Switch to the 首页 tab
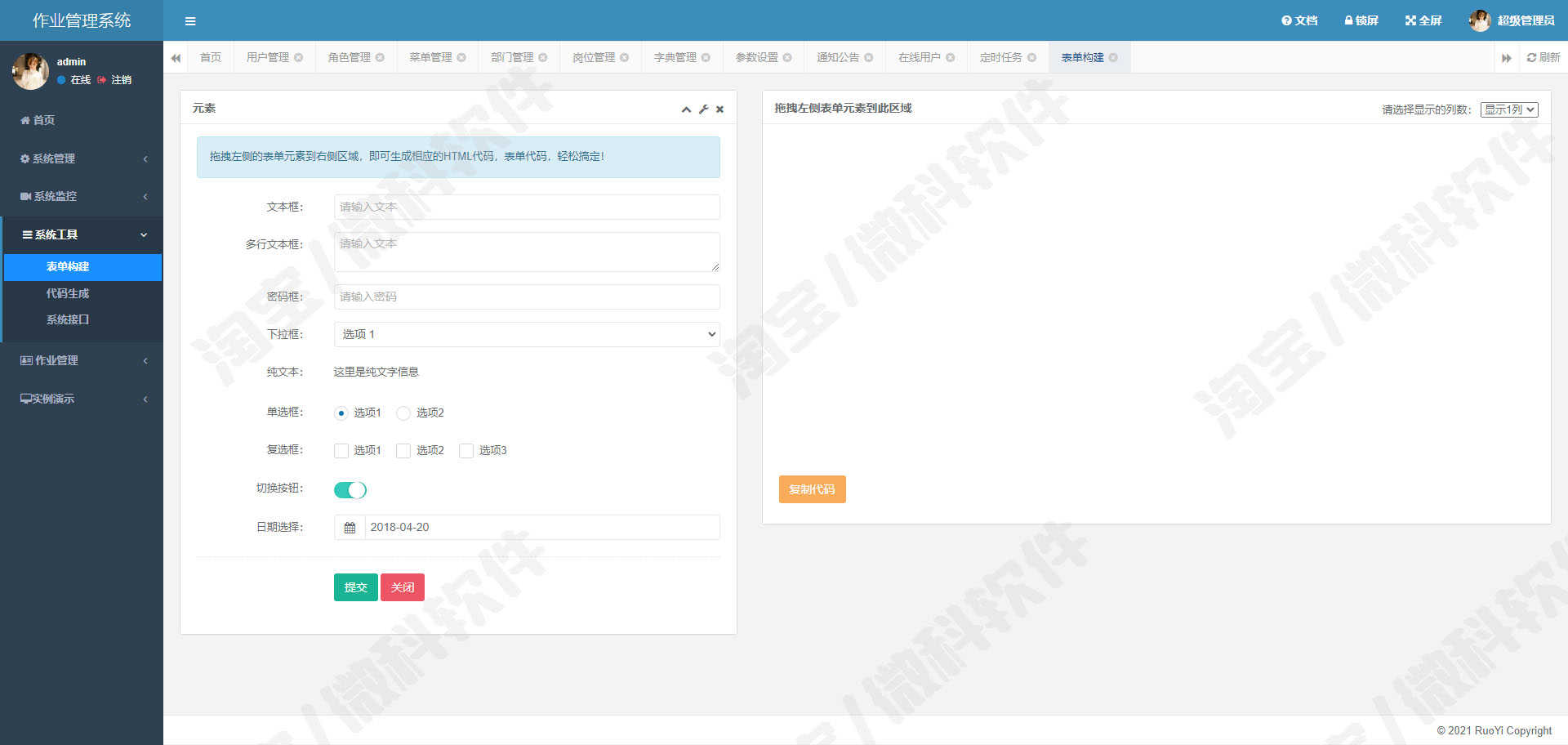This screenshot has height=745, width=1568. click(x=211, y=57)
